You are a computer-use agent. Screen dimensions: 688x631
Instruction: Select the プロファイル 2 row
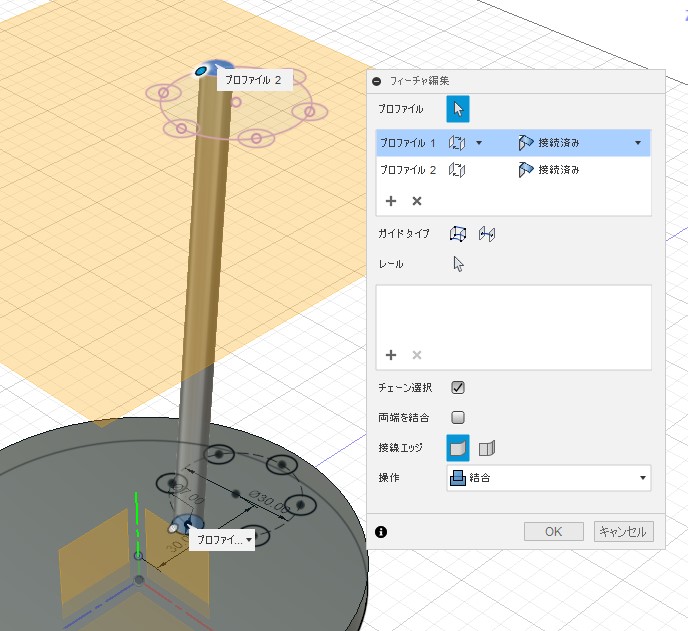tap(513, 170)
